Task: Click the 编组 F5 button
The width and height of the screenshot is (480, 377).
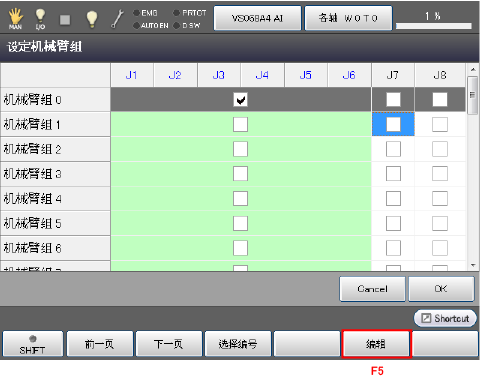Action: point(376,344)
